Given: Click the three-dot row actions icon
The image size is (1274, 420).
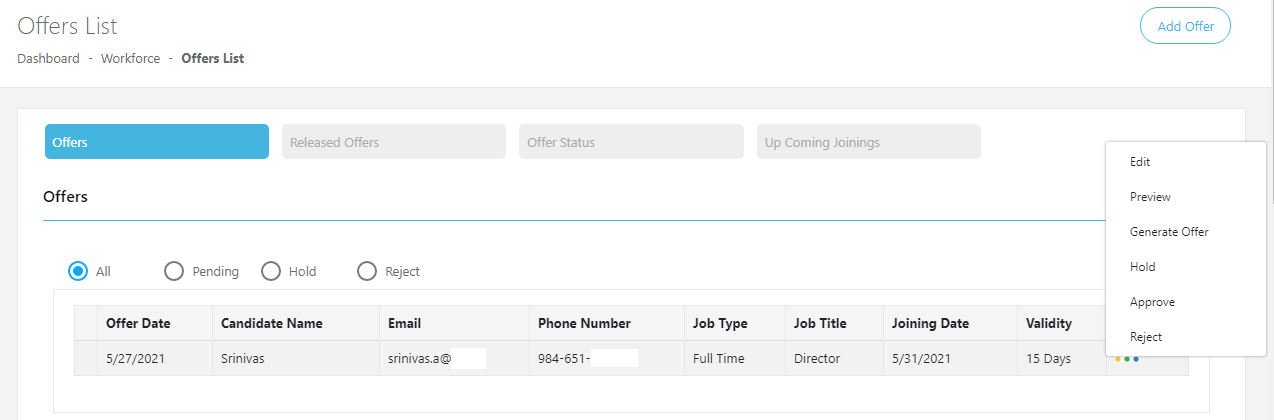Looking at the screenshot, I should pos(1127,358).
